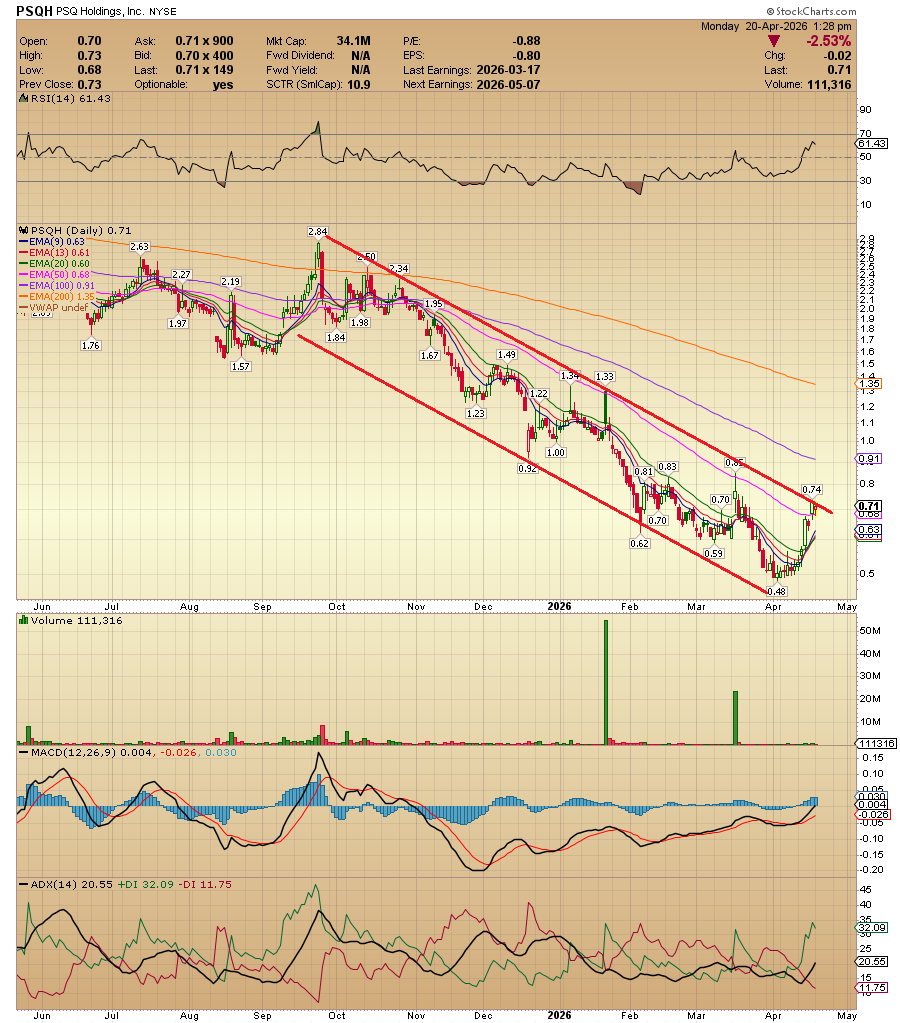
Task: Click the Volume 111,316 panel label
Action: pos(76,620)
